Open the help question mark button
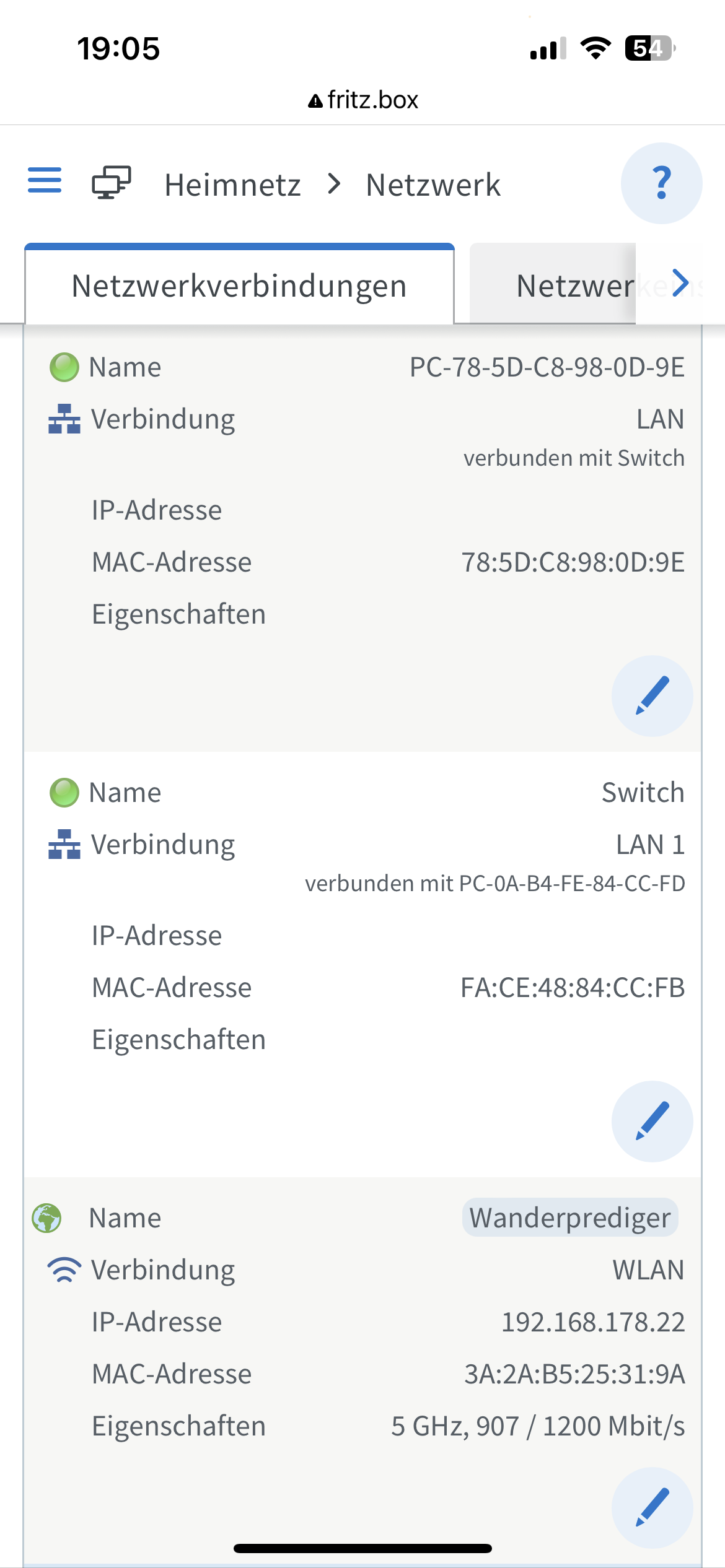The image size is (725, 1568). tap(661, 183)
